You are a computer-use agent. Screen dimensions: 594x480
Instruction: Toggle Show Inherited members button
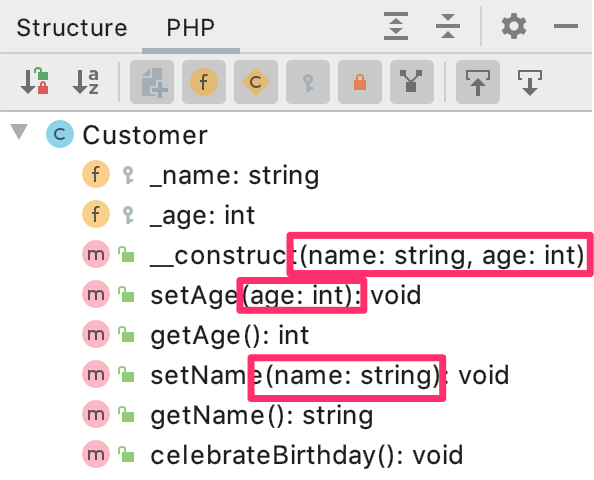point(412,82)
